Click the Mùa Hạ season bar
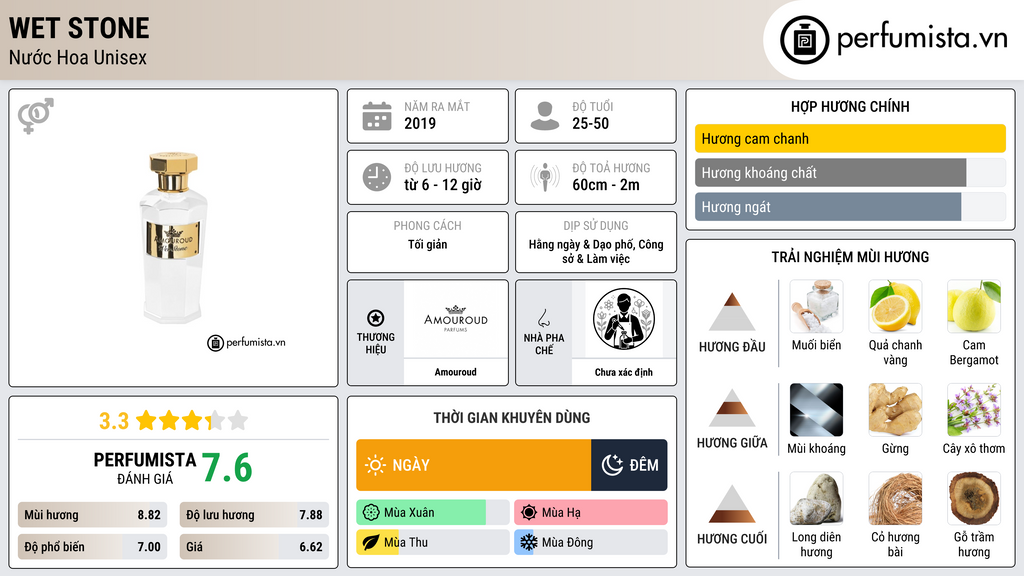This screenshot has width=1024, height=576. pos(590,512)
